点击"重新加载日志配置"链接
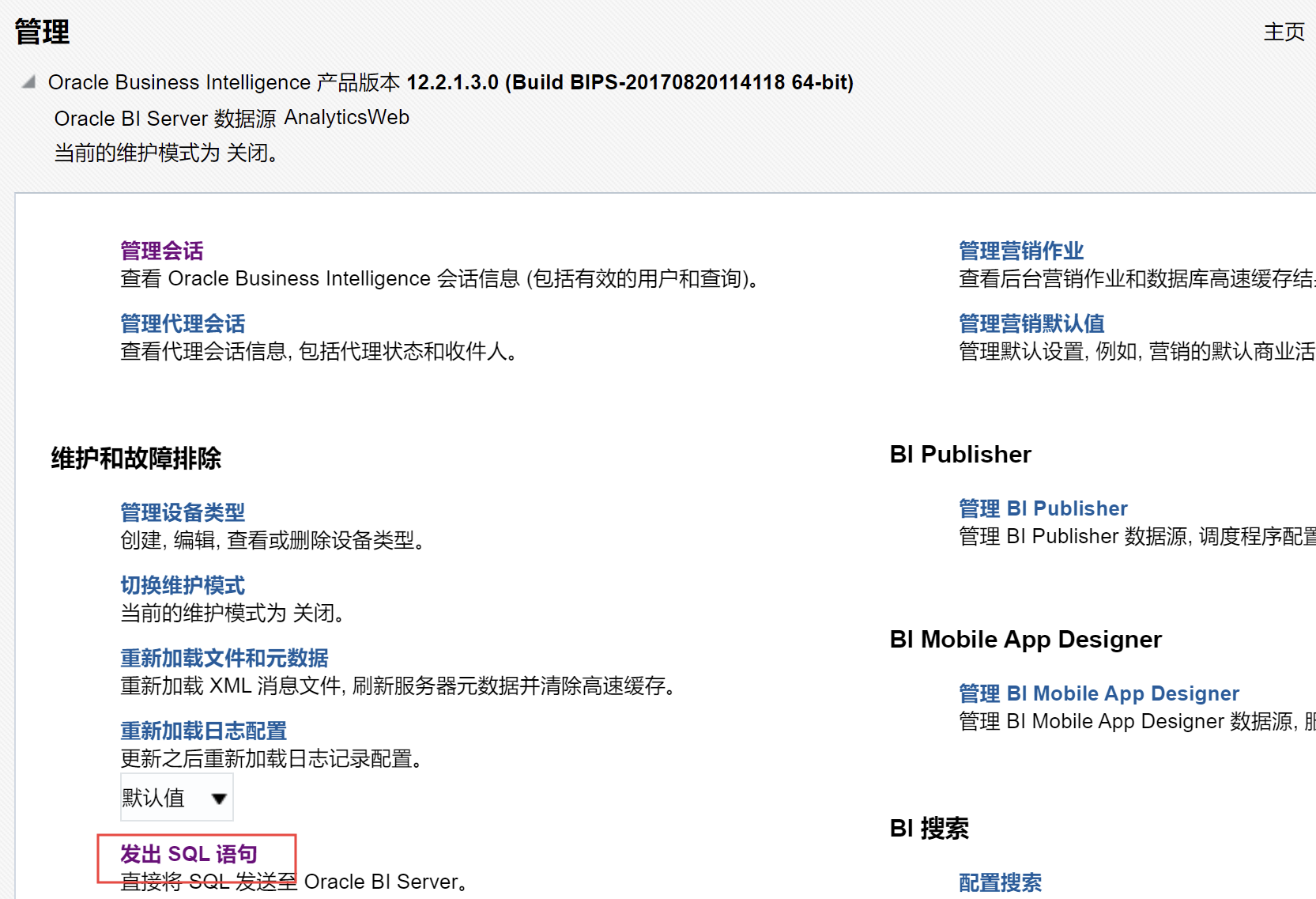Screen dimensions: 1316x899 [x=202, y=731]
